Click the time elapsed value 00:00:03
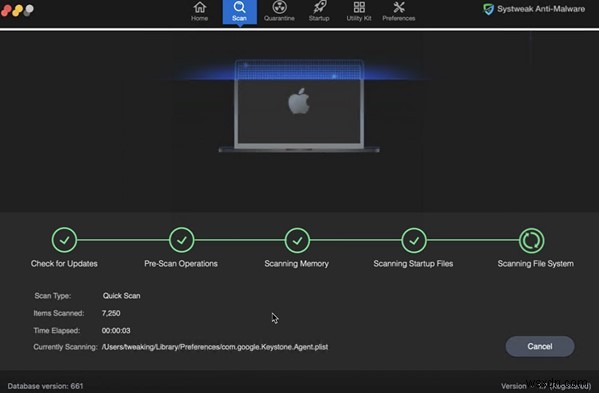 116,330
